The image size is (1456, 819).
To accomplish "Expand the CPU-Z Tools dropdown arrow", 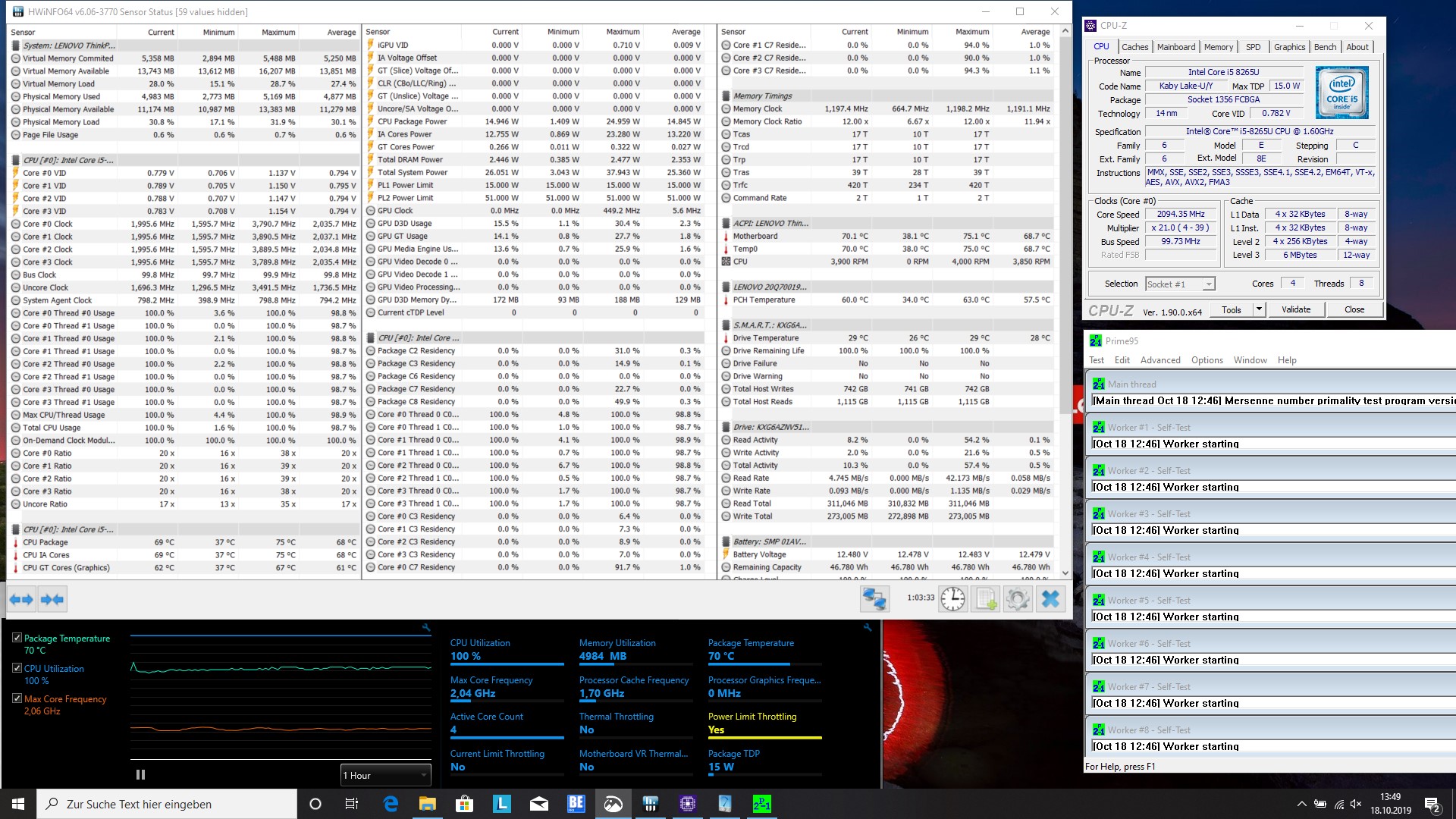I will point(1259,309).
